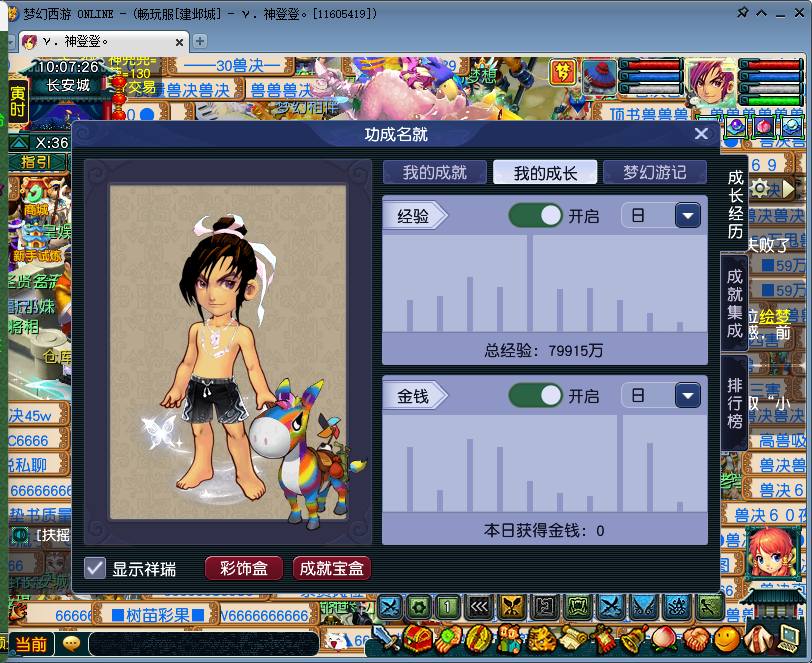
Task: Collapse the minimap using the up arrow
Action: coord(19,143)
